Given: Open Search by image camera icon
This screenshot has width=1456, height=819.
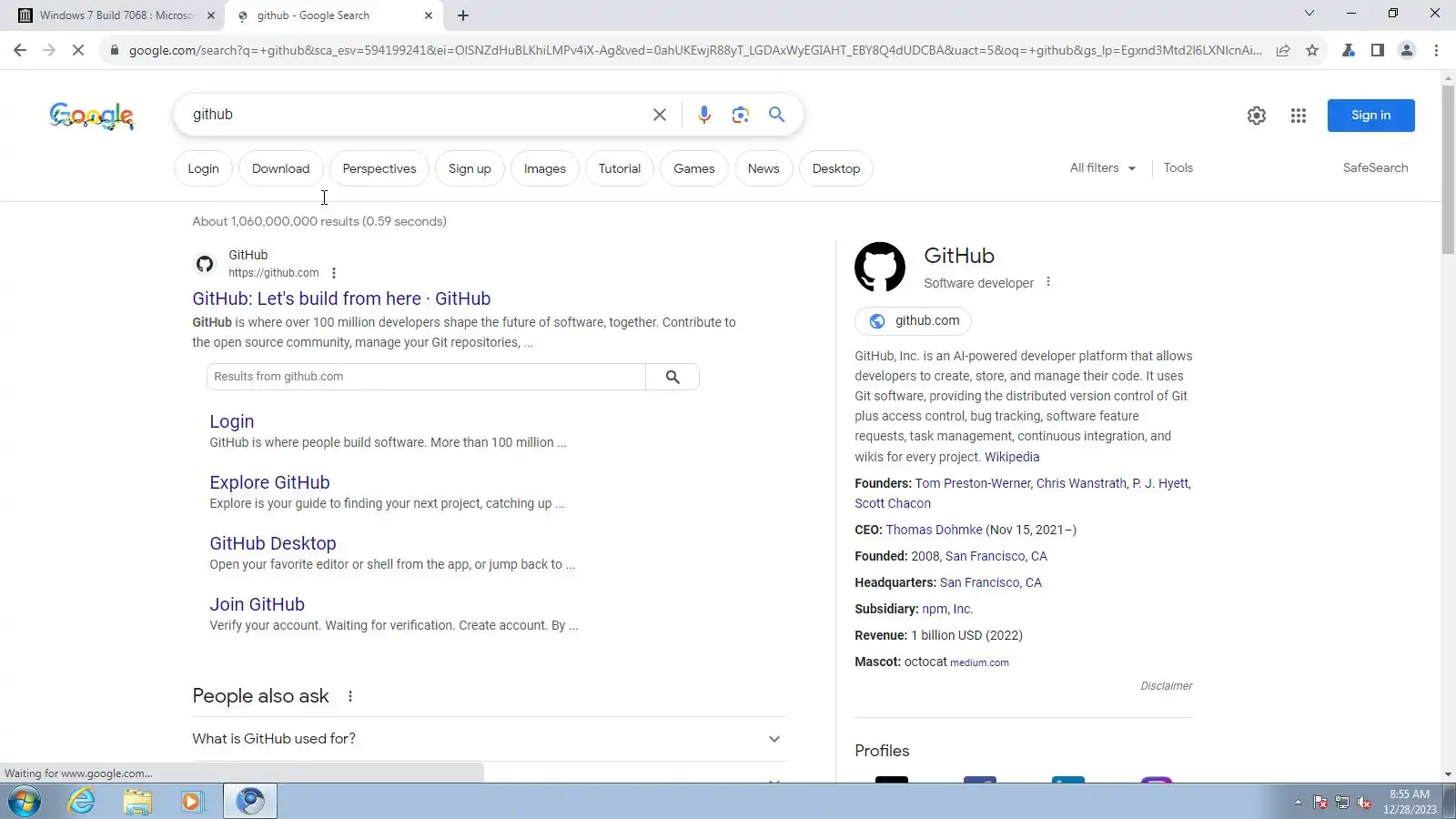Looking at the screenshot, I should [741, 115].
